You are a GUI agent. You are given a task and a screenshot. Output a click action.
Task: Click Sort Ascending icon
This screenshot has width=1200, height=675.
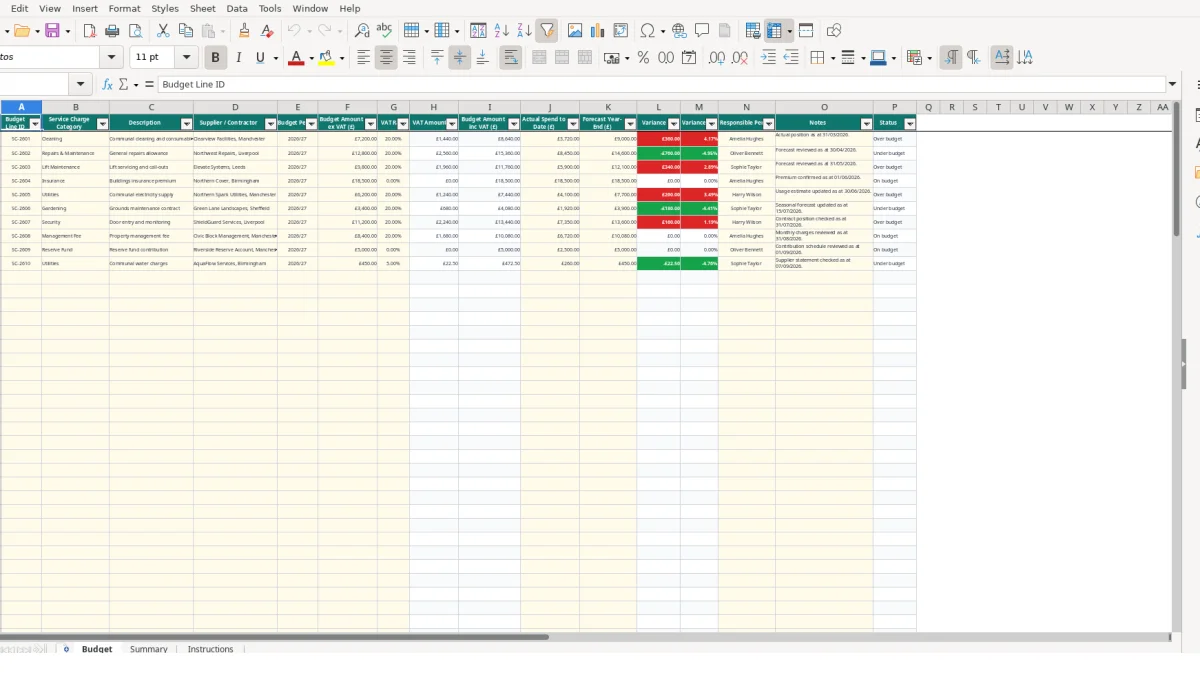(502, 31)
